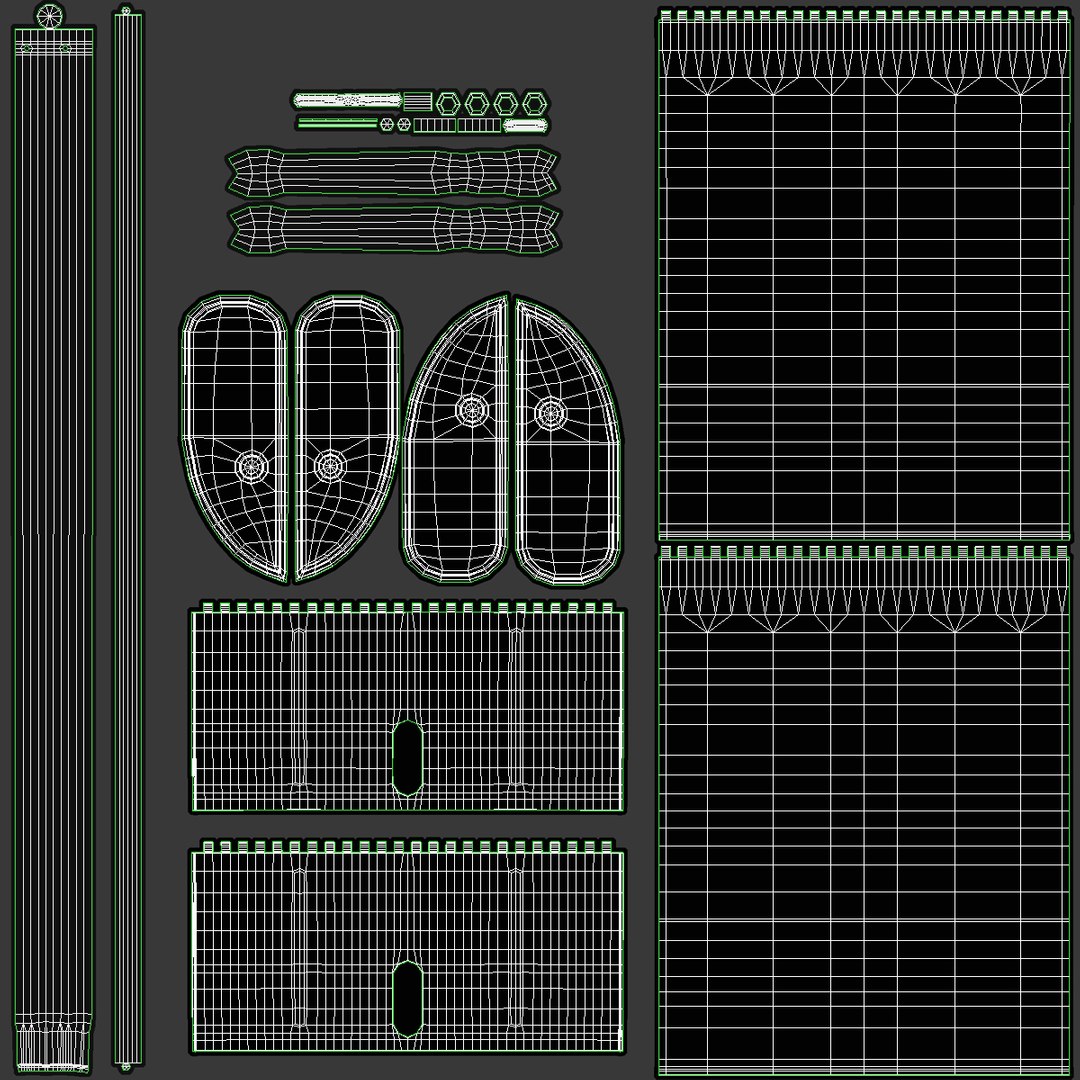Select the last hexagon UV island in row
This screenshot has width=1080, height=1080.
pyautogui.click(x=534, y=103)
